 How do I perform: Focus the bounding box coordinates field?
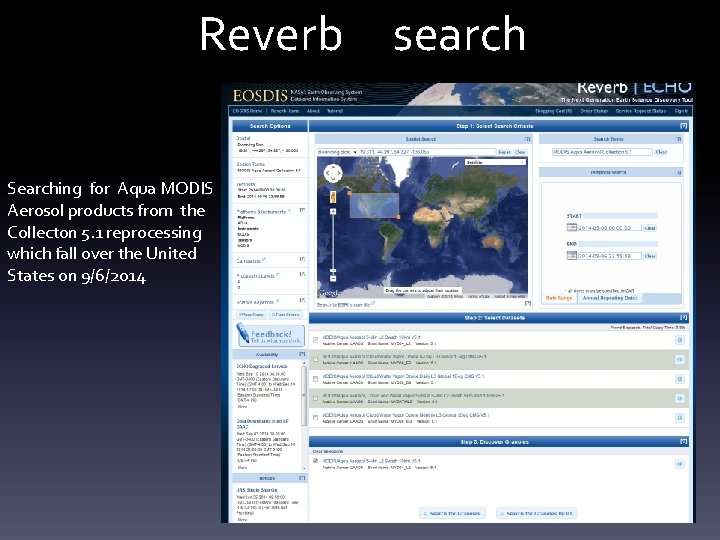(428, 152)
